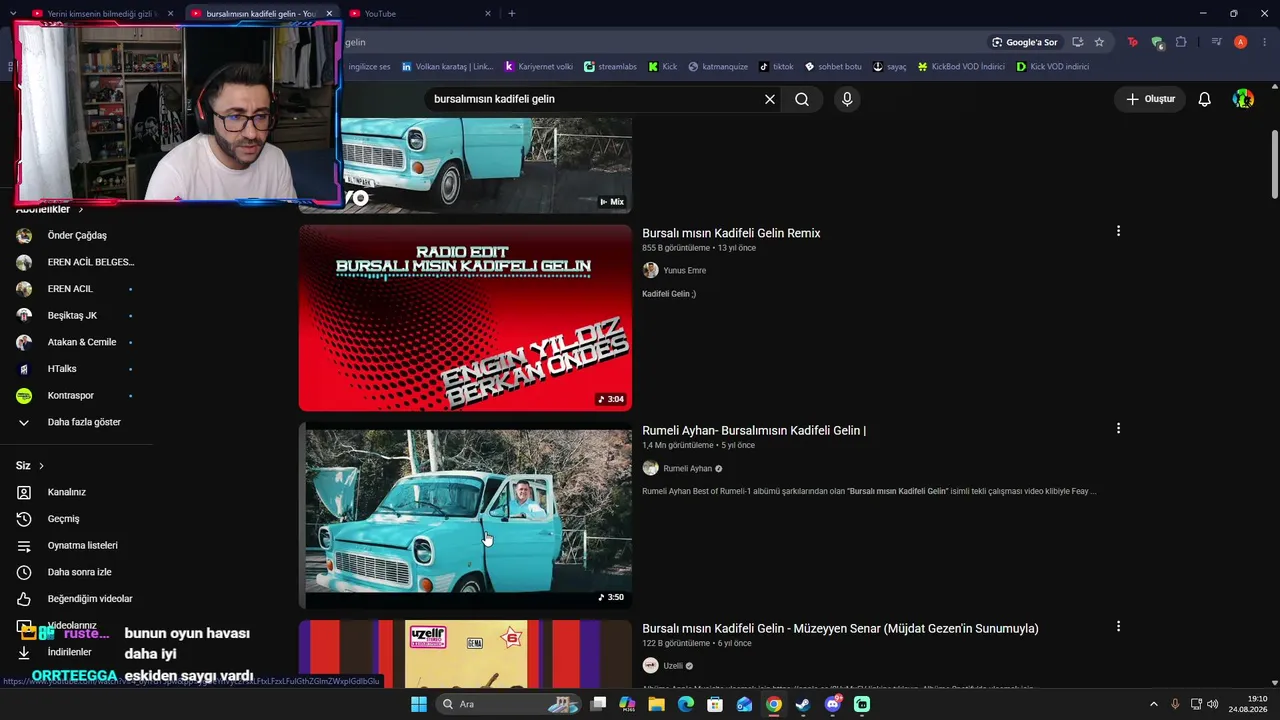Open a new browser tab

tap(512, 14)
